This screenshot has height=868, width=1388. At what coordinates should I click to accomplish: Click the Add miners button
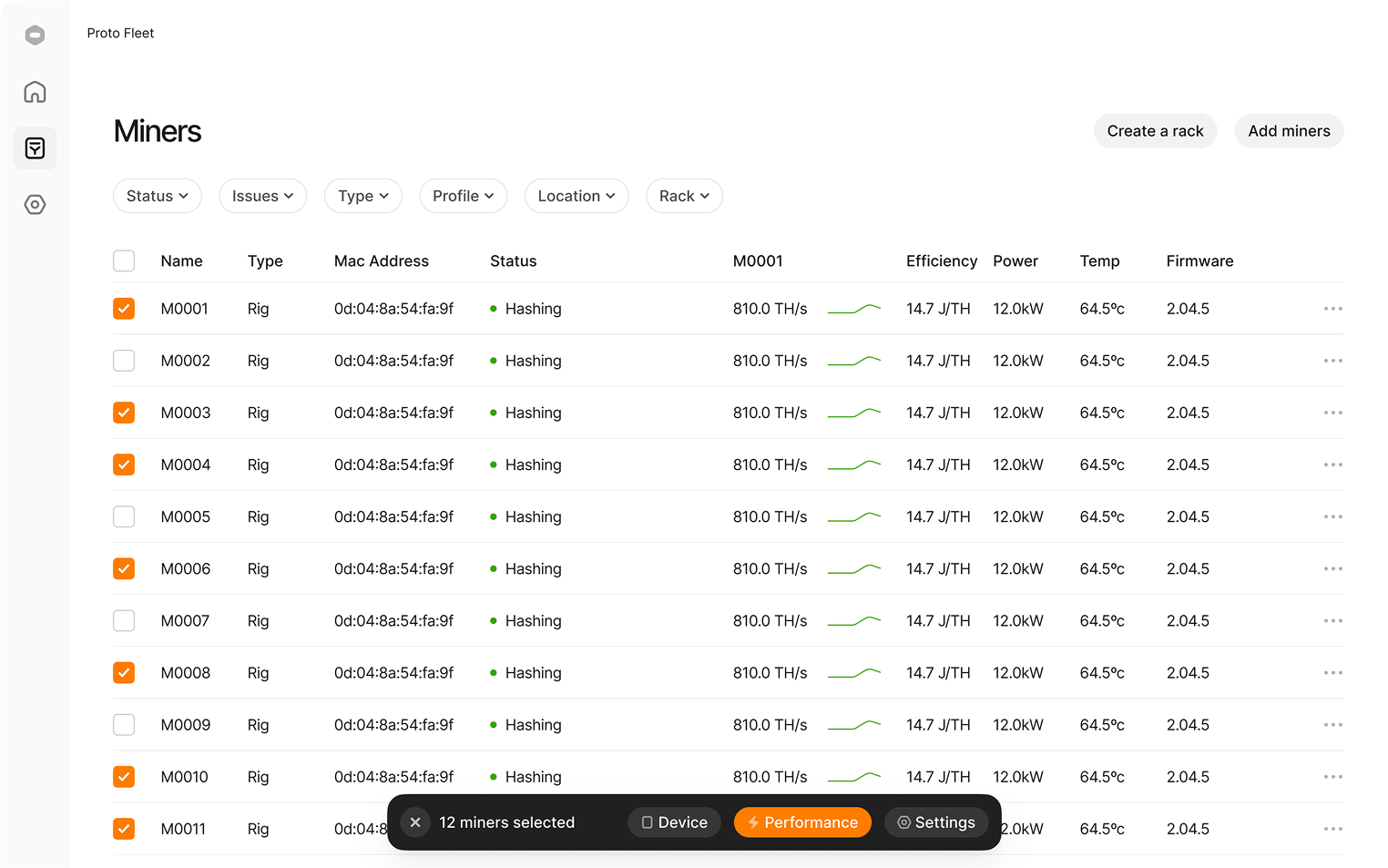tap(1289, 131)
